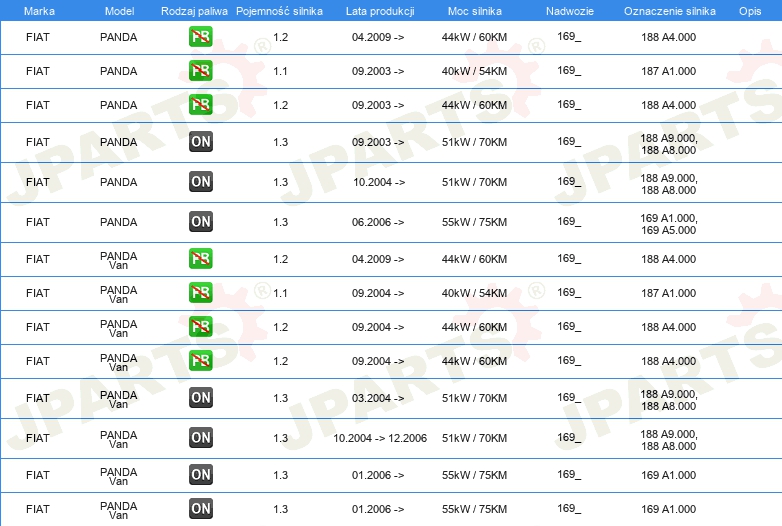Click the ON diesel icon for PANDA 1.3 10.2004

200,181
